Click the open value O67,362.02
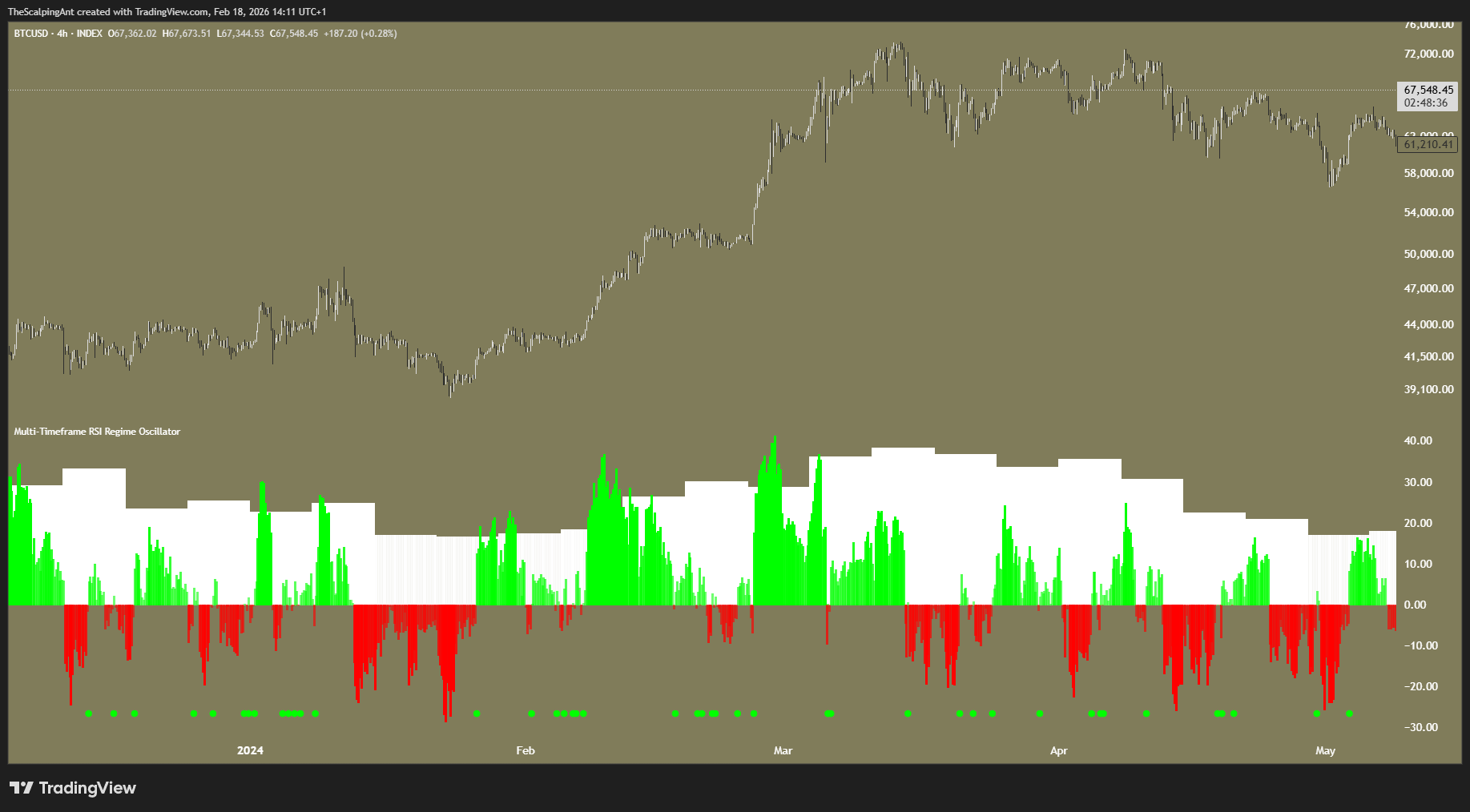The image size is (1470, 812). 132,34
